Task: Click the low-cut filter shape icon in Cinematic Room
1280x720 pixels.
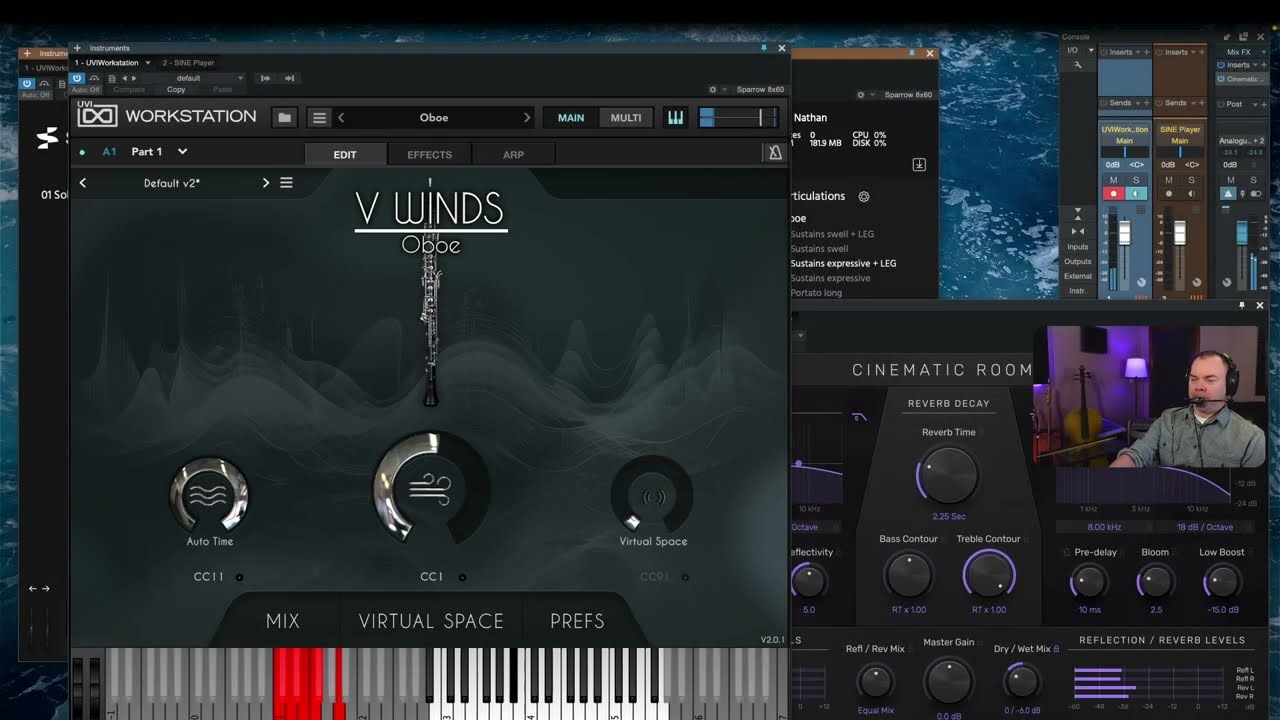Action: click(x=859, y=417)
